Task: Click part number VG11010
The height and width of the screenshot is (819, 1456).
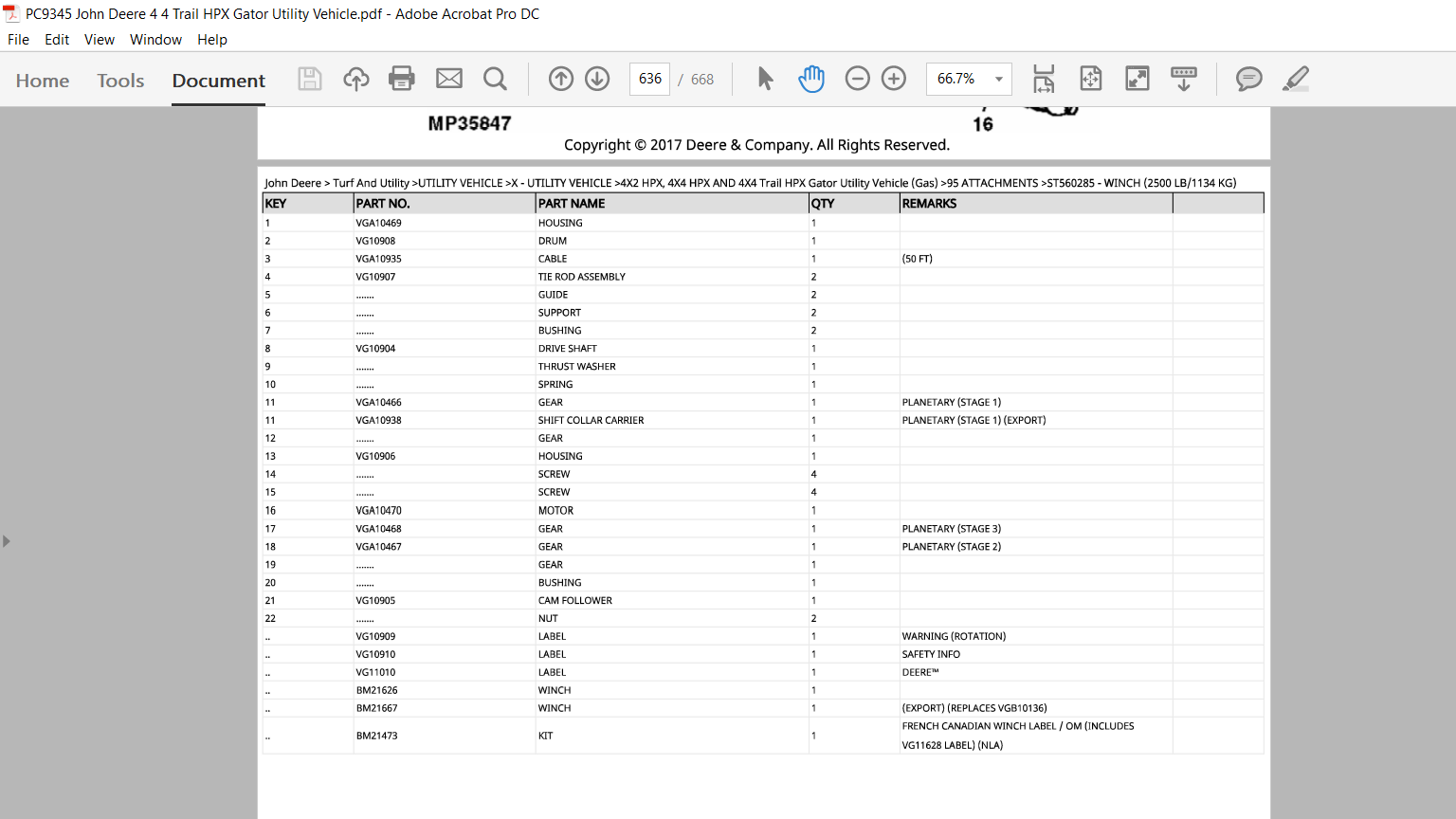Action: 376,673
